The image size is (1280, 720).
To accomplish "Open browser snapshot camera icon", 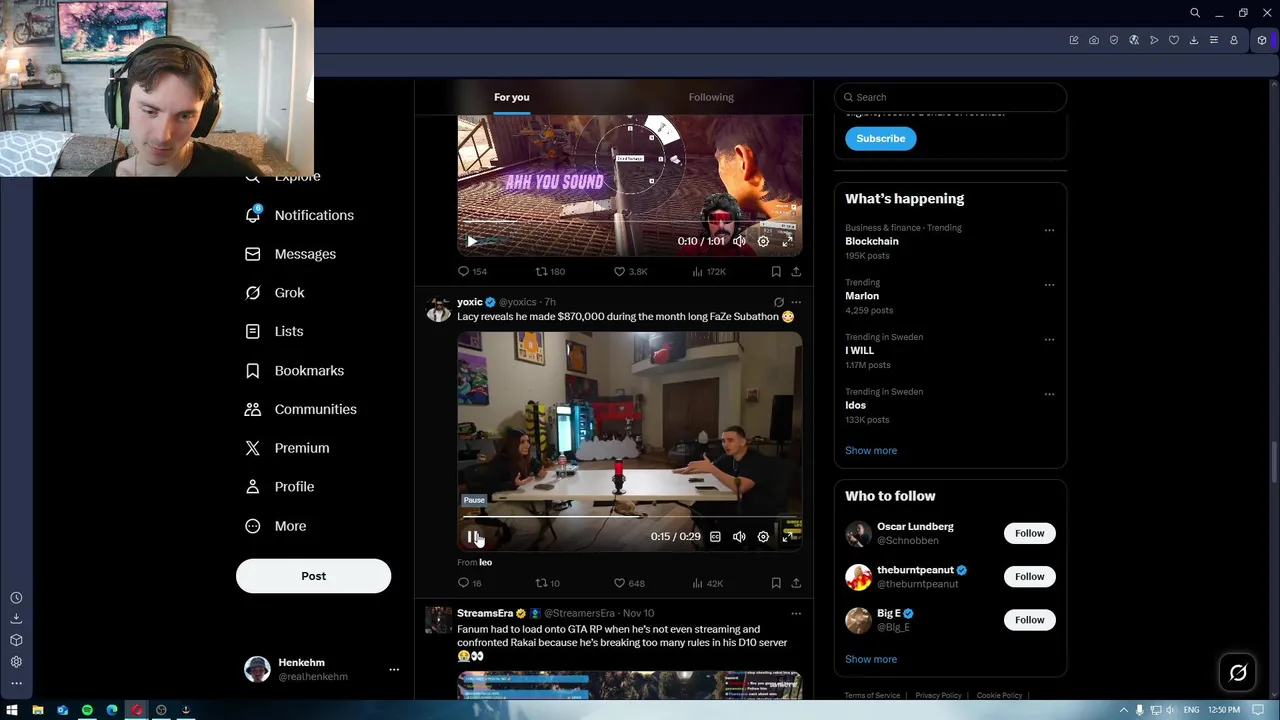I will click(1094, 40).
